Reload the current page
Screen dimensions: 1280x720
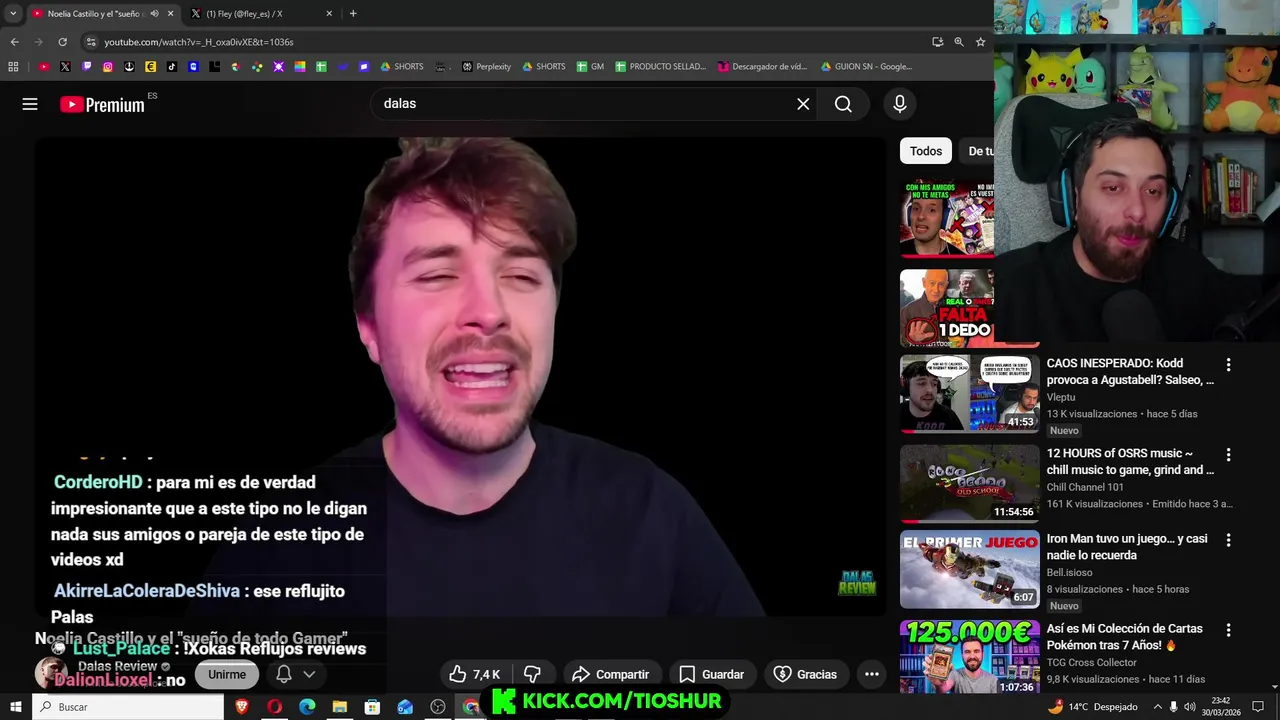pos(62,42)
